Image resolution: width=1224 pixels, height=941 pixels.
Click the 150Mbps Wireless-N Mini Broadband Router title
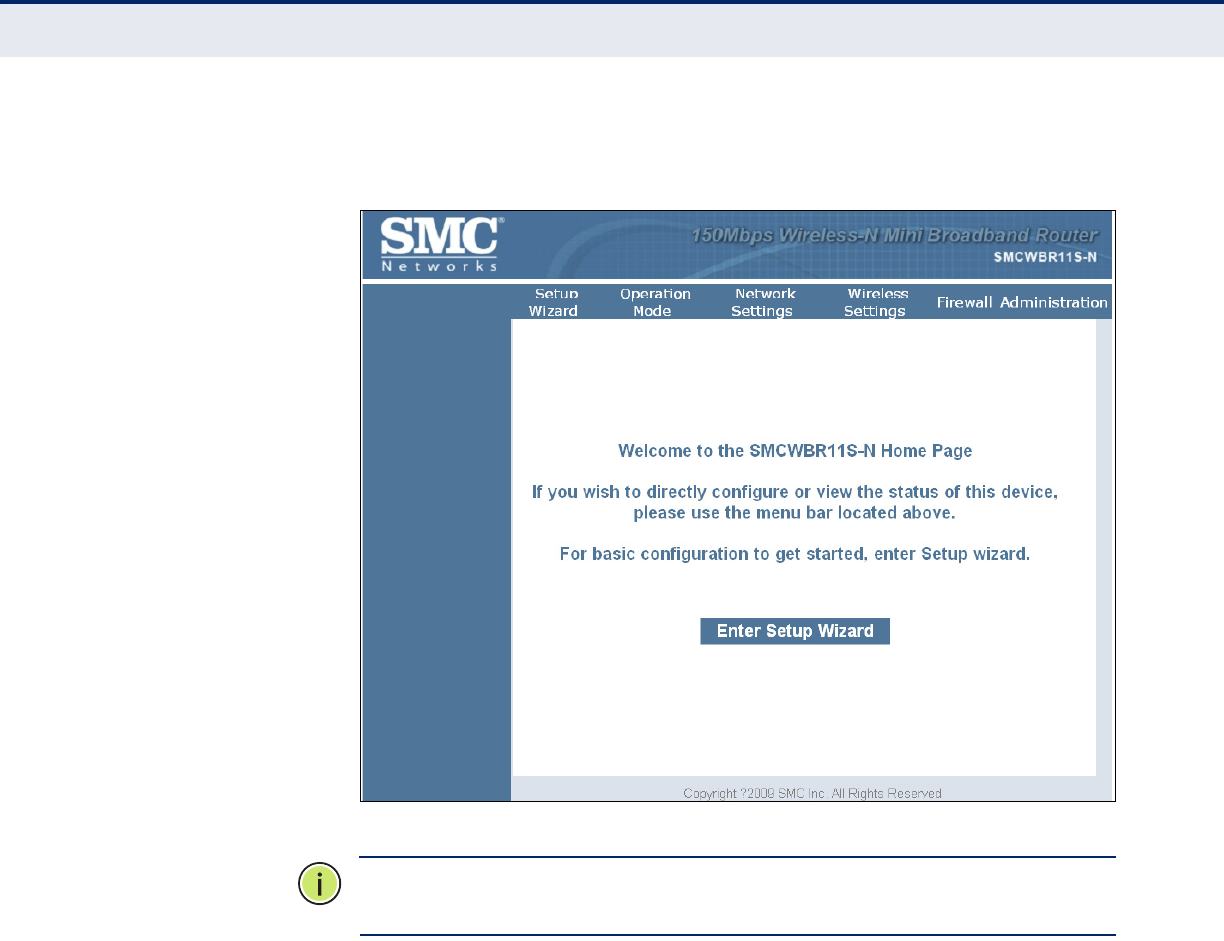click(x=894, y=236)
